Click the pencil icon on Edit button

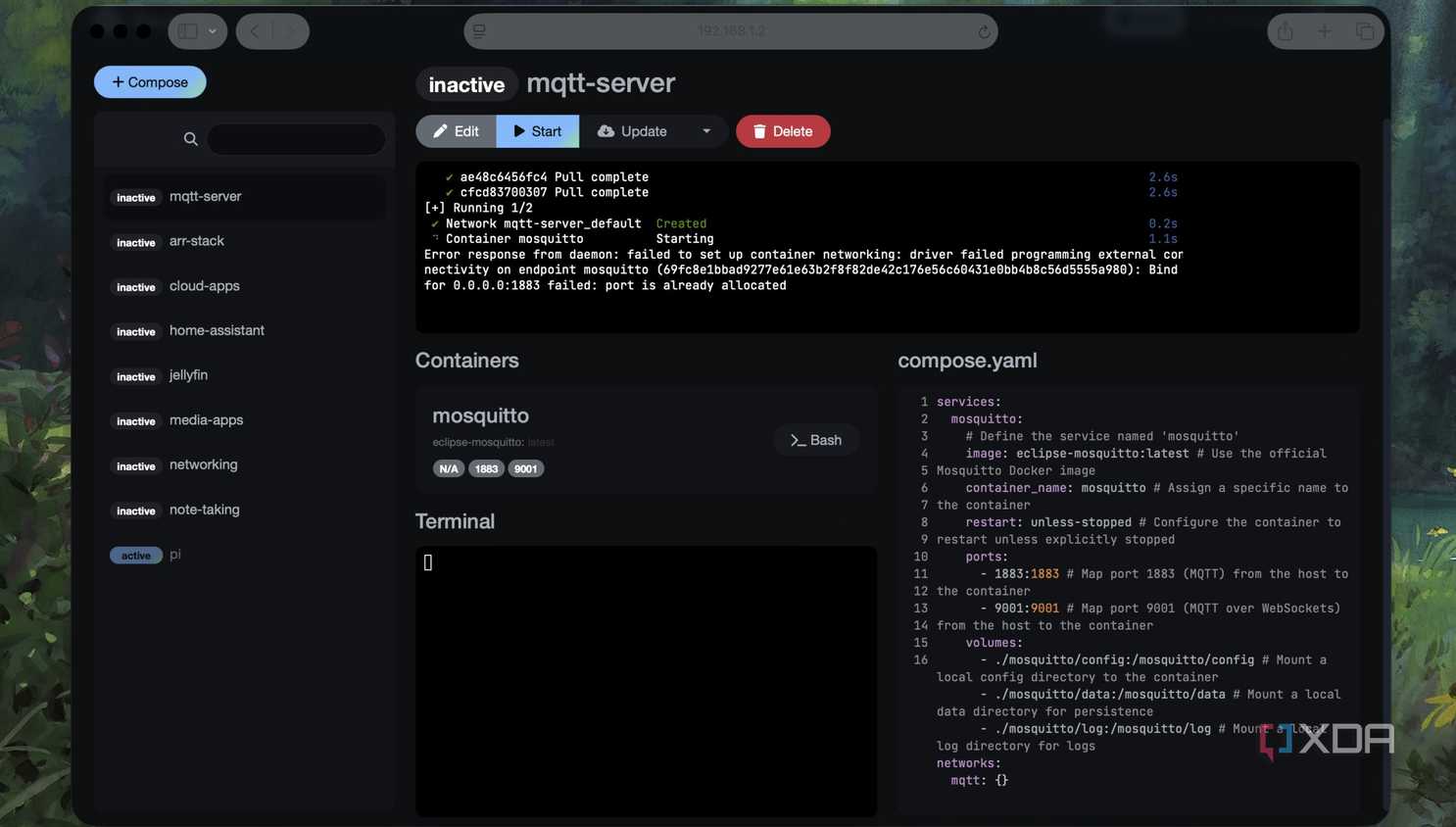point(440,131)
